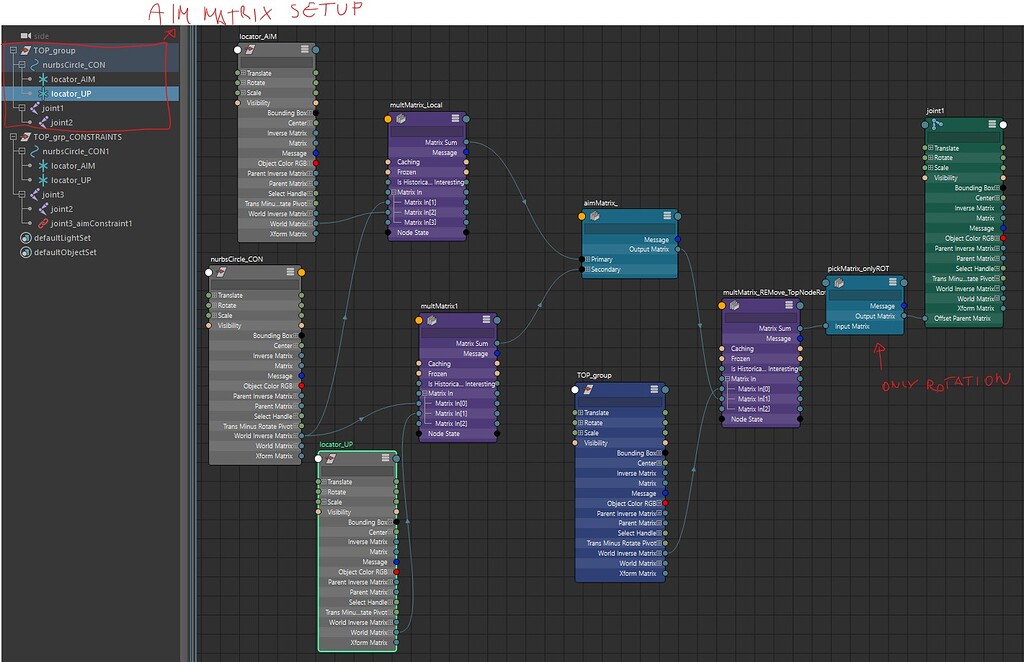Select defaultLightSet in the outliner
The image size is (1024, 662).
[64, 238]
